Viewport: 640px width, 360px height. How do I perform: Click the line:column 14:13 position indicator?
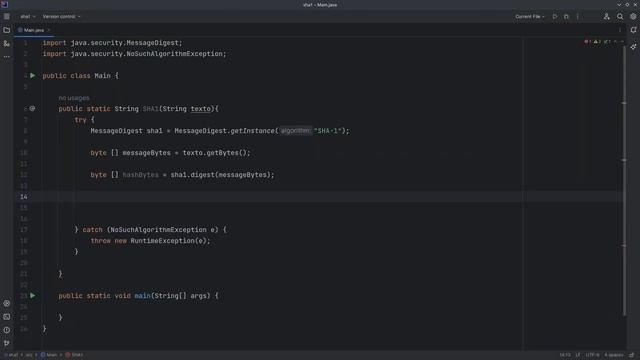pos(565,355)
